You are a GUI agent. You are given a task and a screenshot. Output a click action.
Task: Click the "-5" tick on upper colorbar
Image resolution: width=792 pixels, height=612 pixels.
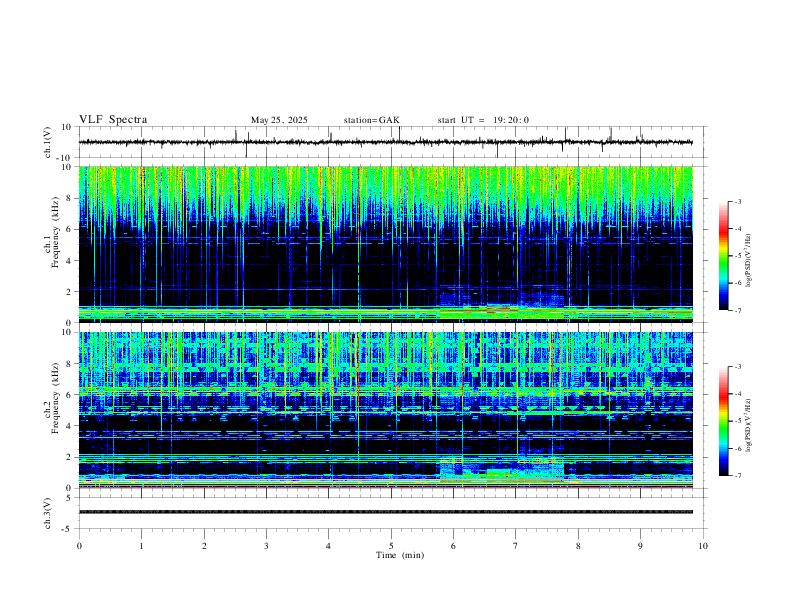(738, 256)
